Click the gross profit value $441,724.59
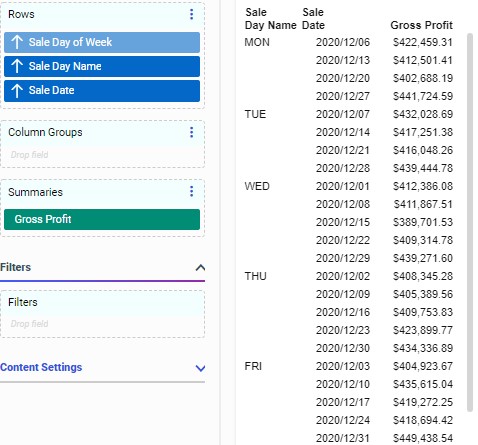 (423, 96)
